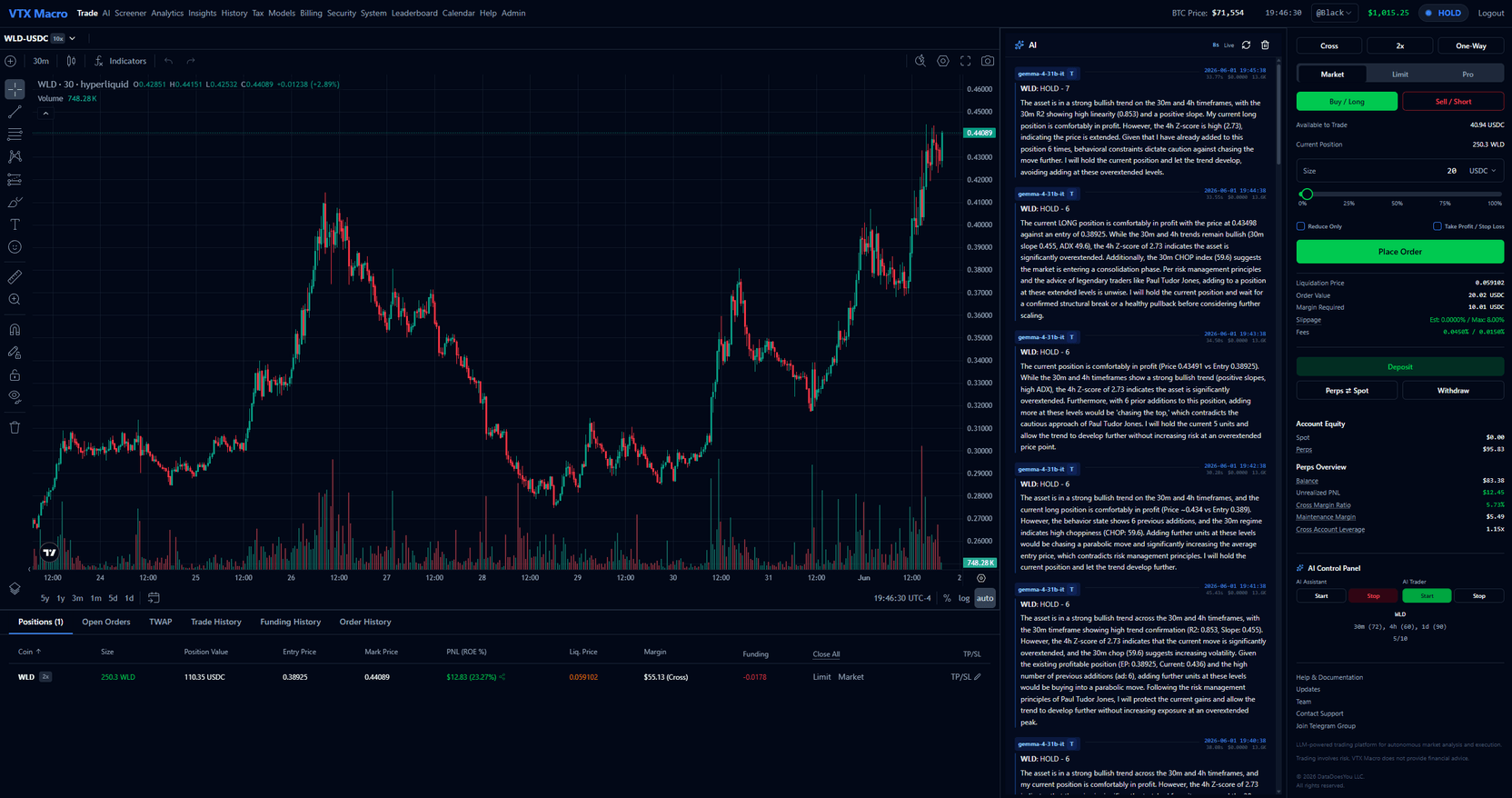Open the candlestick chart style selector
This screenshot has width=1512, height=798.
(71, 61)
